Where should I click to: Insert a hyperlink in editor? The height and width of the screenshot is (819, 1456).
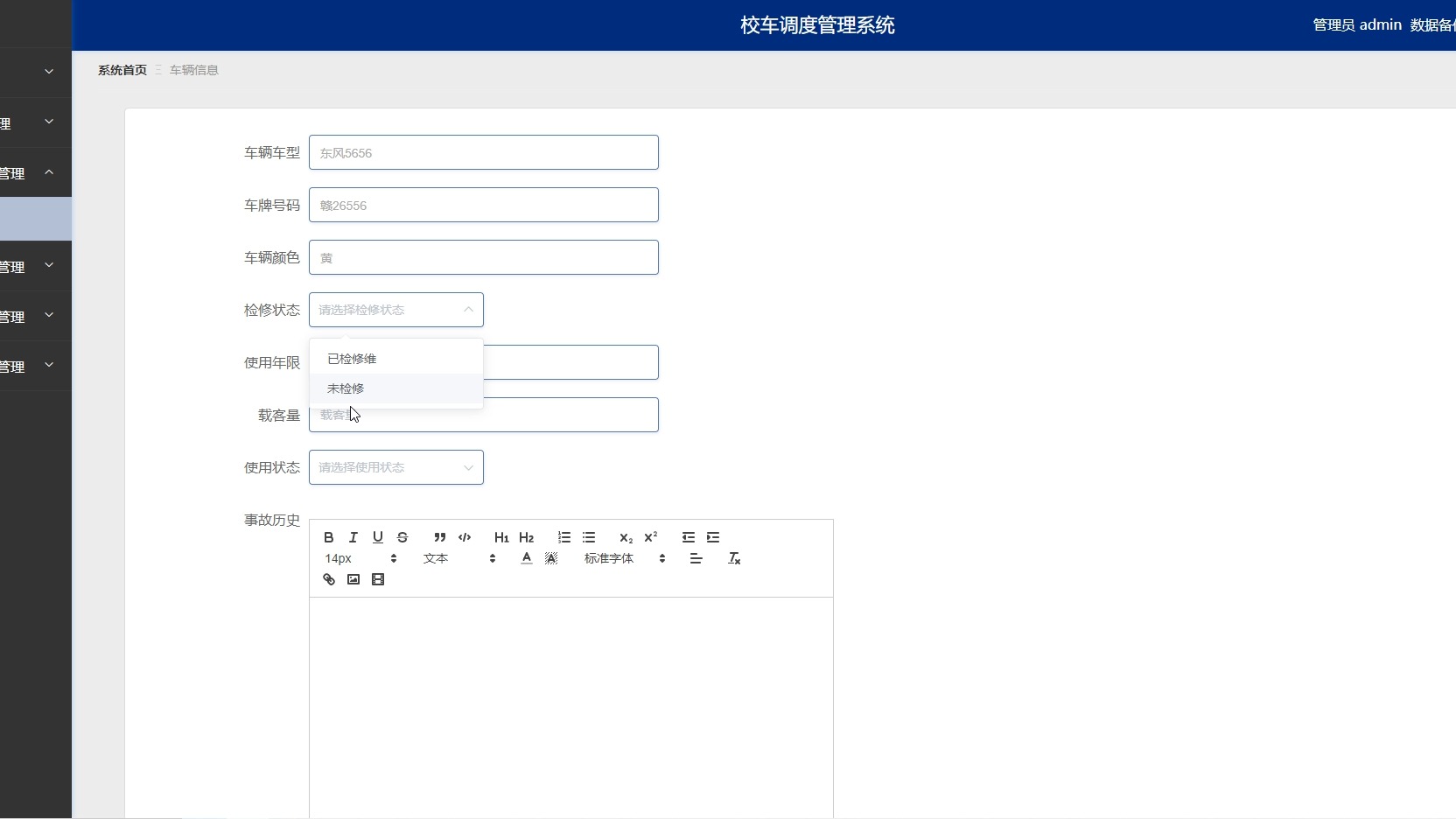click(329, 579)
